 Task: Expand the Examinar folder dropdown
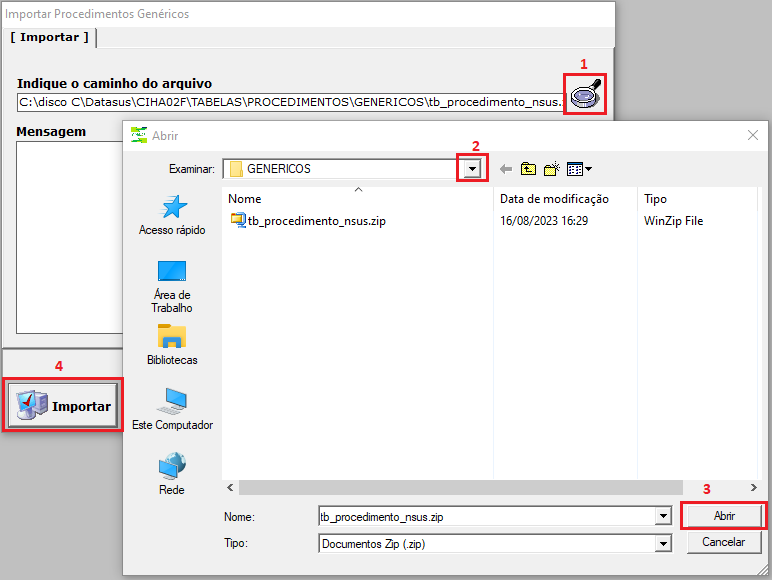pos(473,169)
